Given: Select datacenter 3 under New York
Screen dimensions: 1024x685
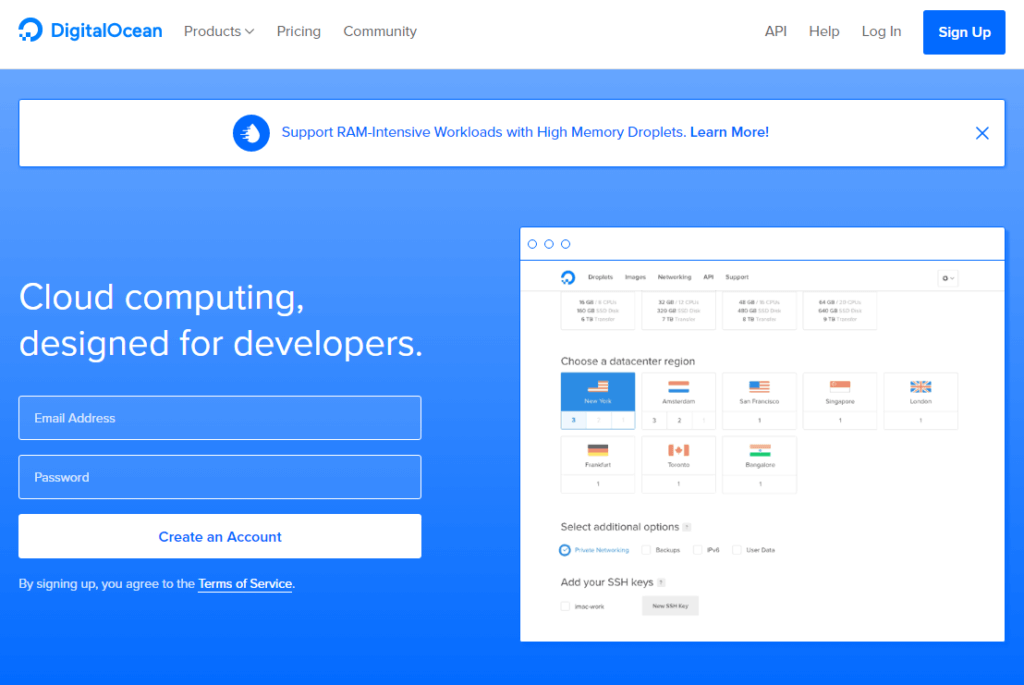Looking at the screenshot, I should point(573,421).
